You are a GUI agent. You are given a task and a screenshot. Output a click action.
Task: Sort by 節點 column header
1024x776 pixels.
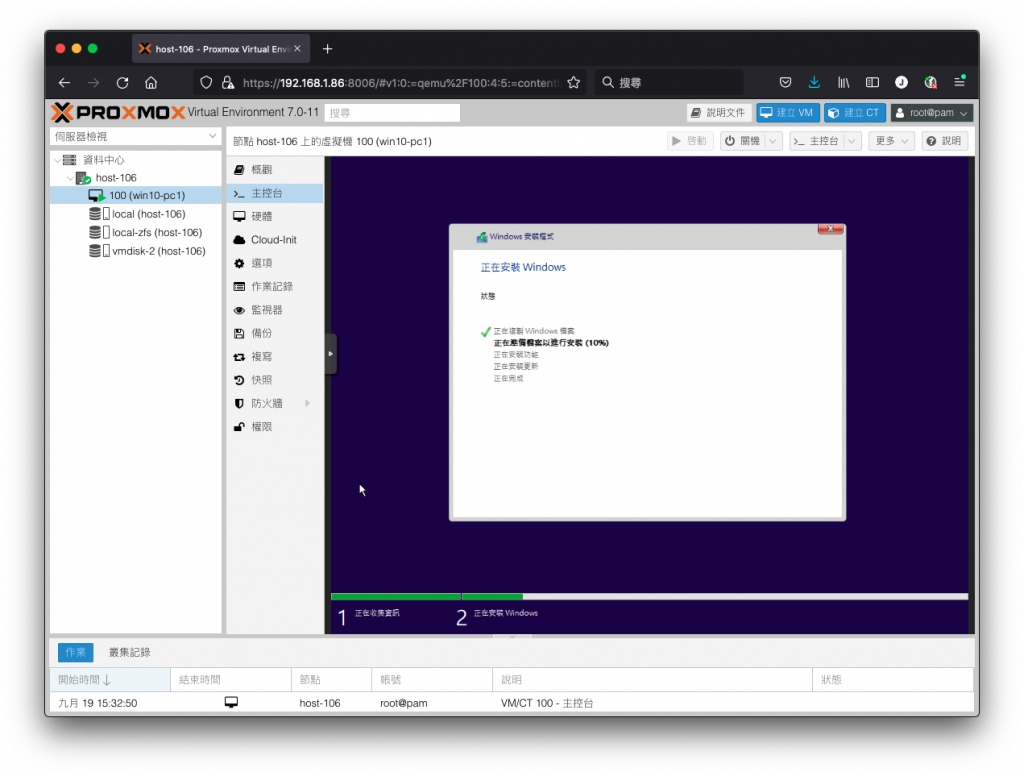point(331,680)
